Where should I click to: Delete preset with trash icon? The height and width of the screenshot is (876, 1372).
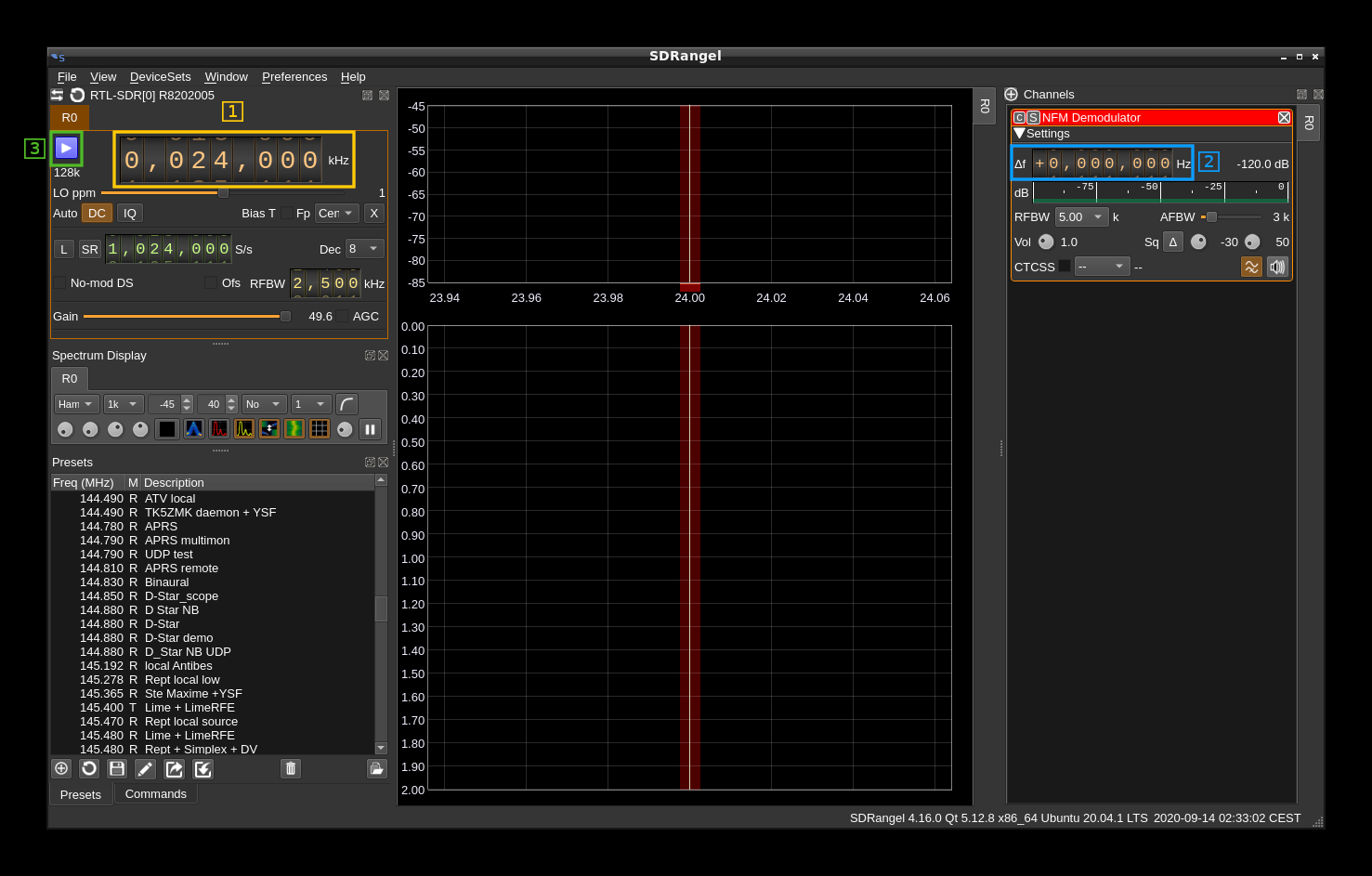click(x=291, y=768)
